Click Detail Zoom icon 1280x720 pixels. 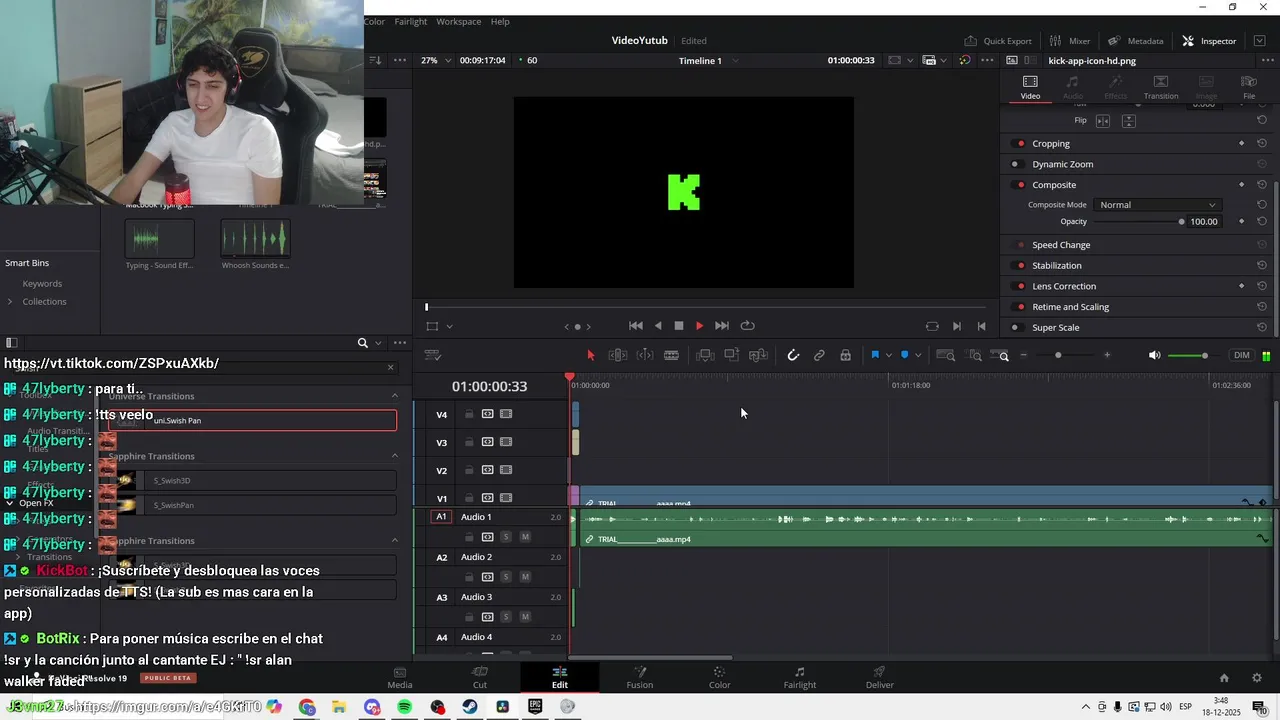973,355
